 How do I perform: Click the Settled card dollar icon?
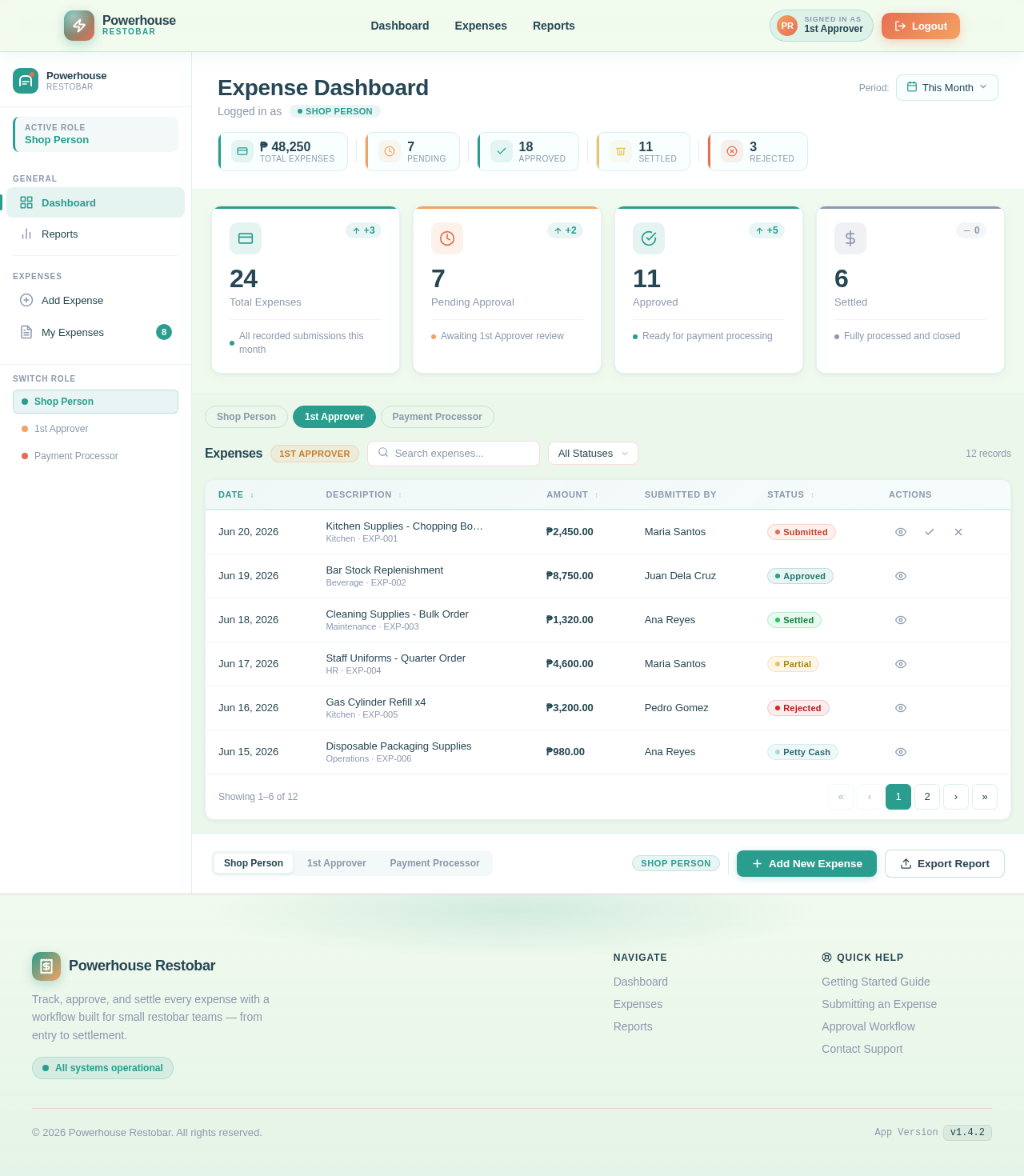[x=850, y=238]
